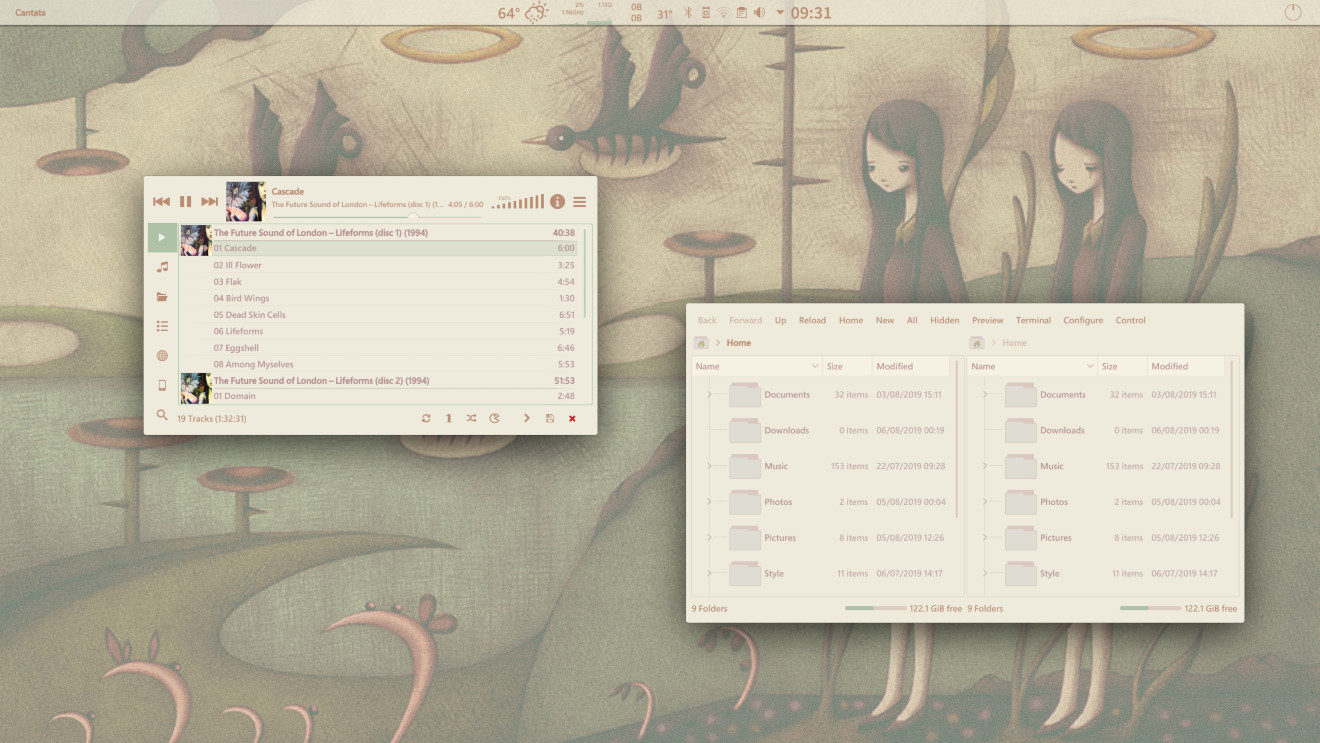
Task: Select track 05 Dead Skin Cells
Action: (379, 314)
